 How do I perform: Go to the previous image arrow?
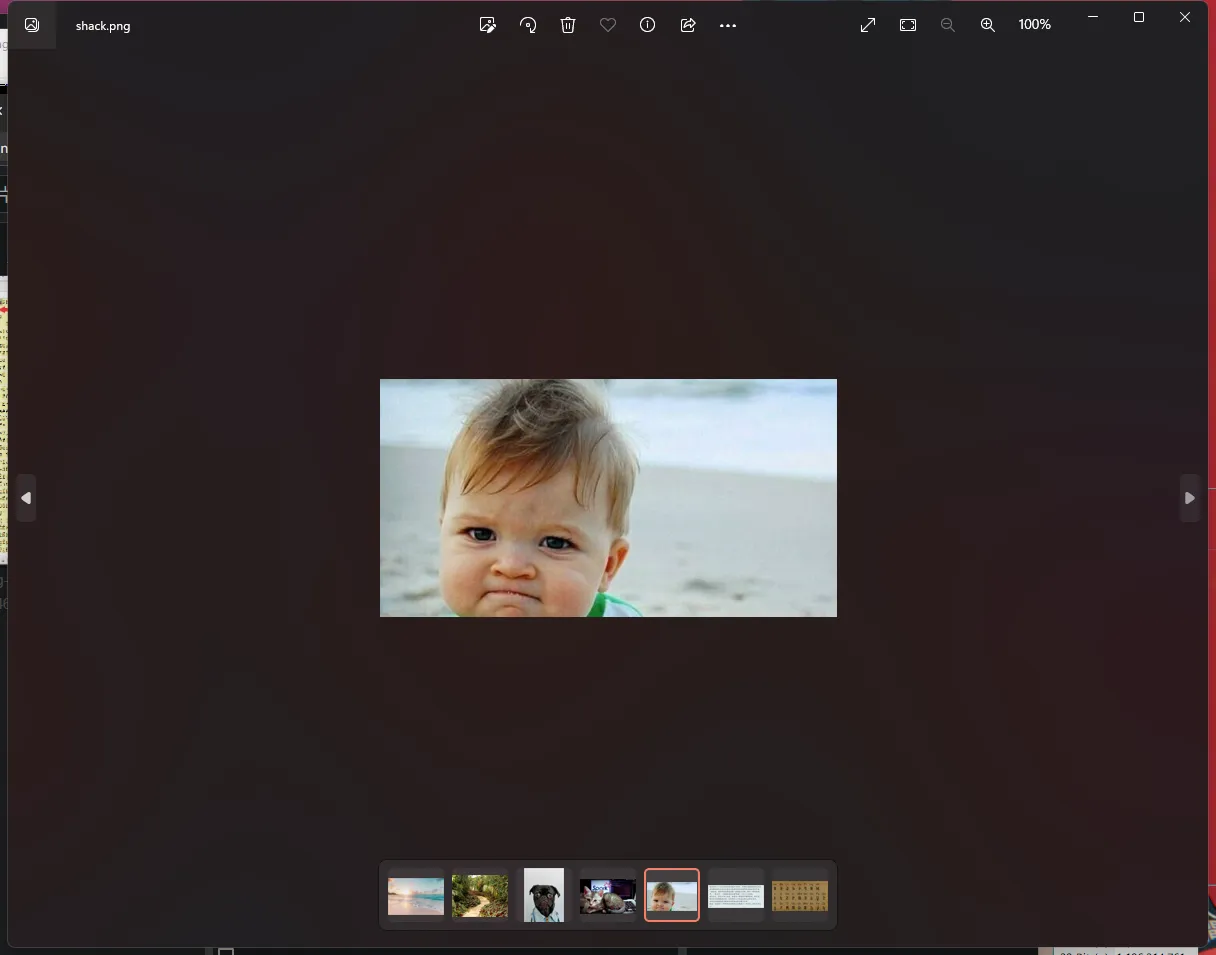26,498
